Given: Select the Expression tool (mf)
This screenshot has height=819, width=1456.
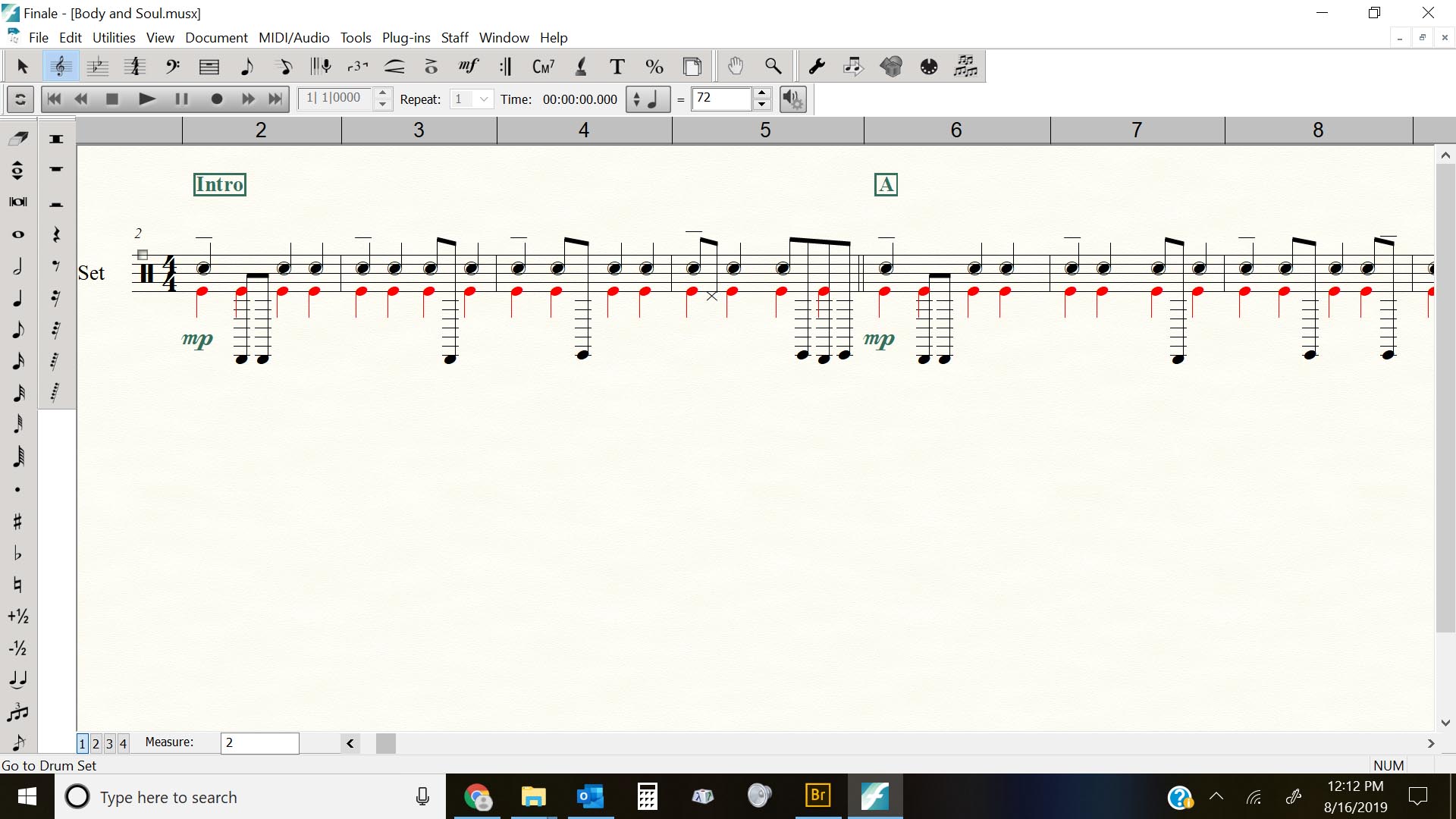Looking at the screenshot, I should tap(469, 67).
